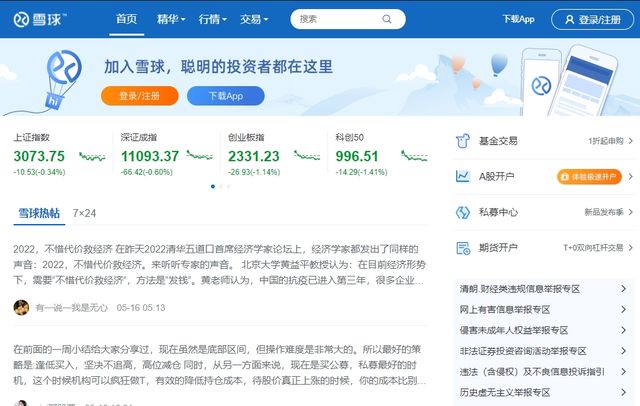Screen dimensions: 640x406
Task: Click chevron of 网上有害信息举报专区
Action: tap(623, 309)
